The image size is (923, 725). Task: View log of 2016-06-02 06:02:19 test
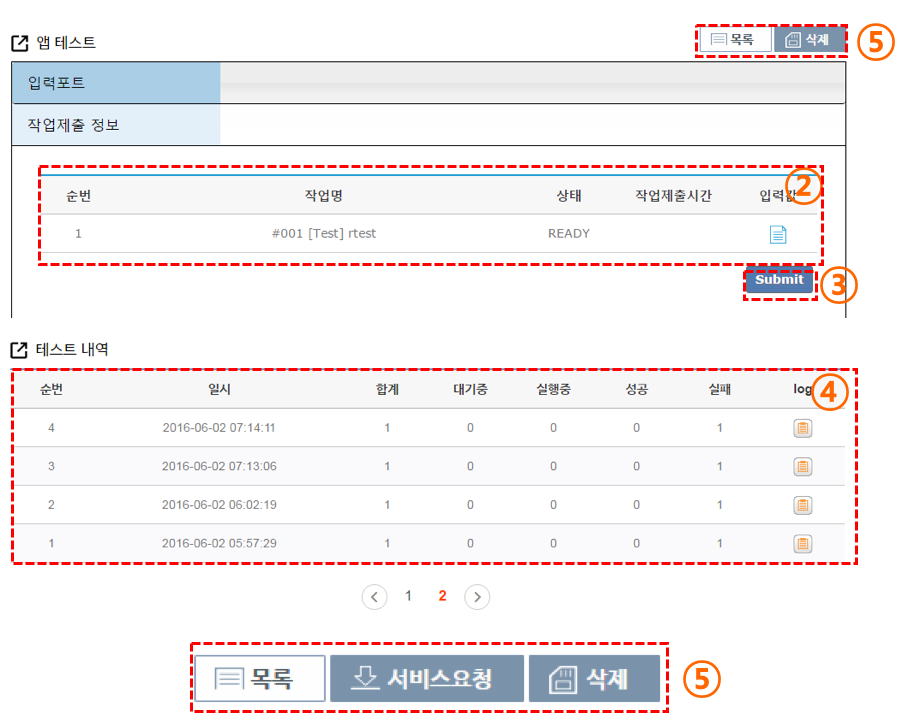point(802,505)
